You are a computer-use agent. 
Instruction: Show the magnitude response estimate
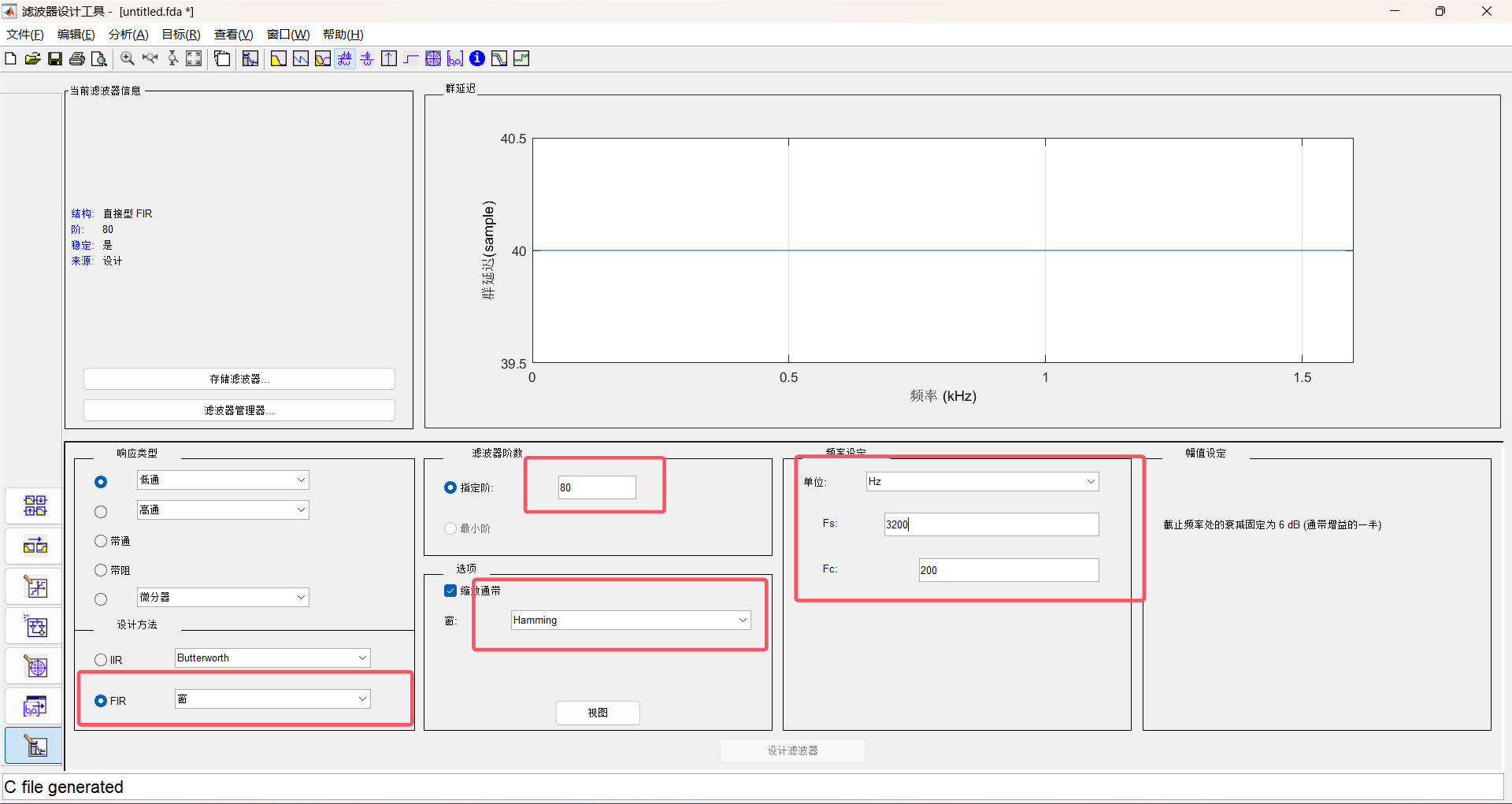click(x=499, y=58)
